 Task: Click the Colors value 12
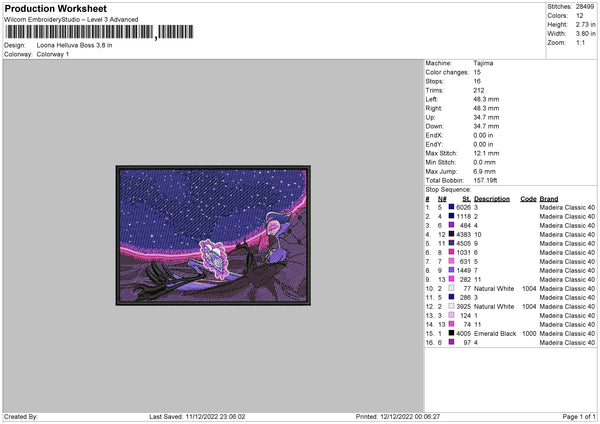579,16
